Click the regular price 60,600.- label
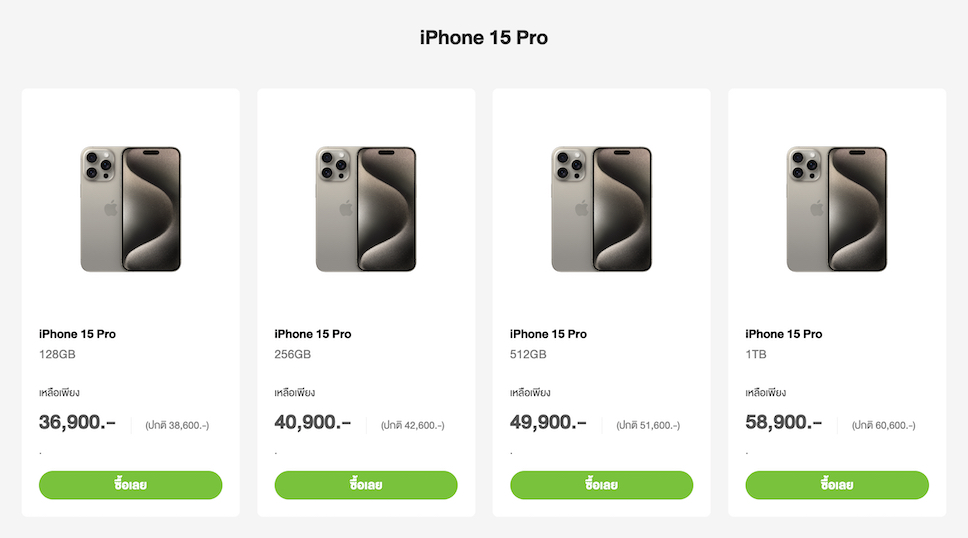Viewport: 968px width, 538px height. point(883,425)
